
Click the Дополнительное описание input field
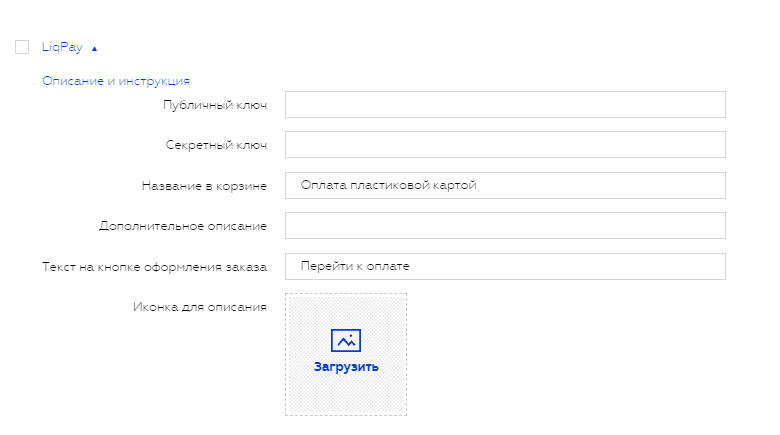505,225
